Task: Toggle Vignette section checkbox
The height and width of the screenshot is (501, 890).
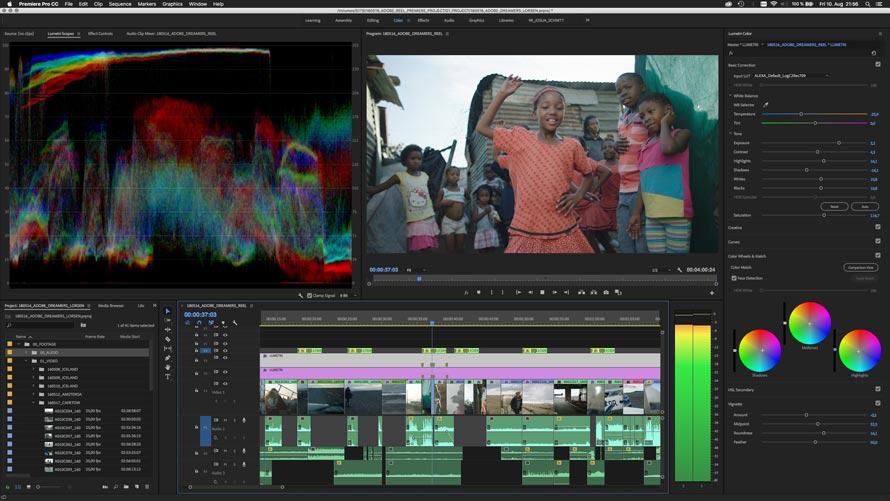Action: pos(878,403)
